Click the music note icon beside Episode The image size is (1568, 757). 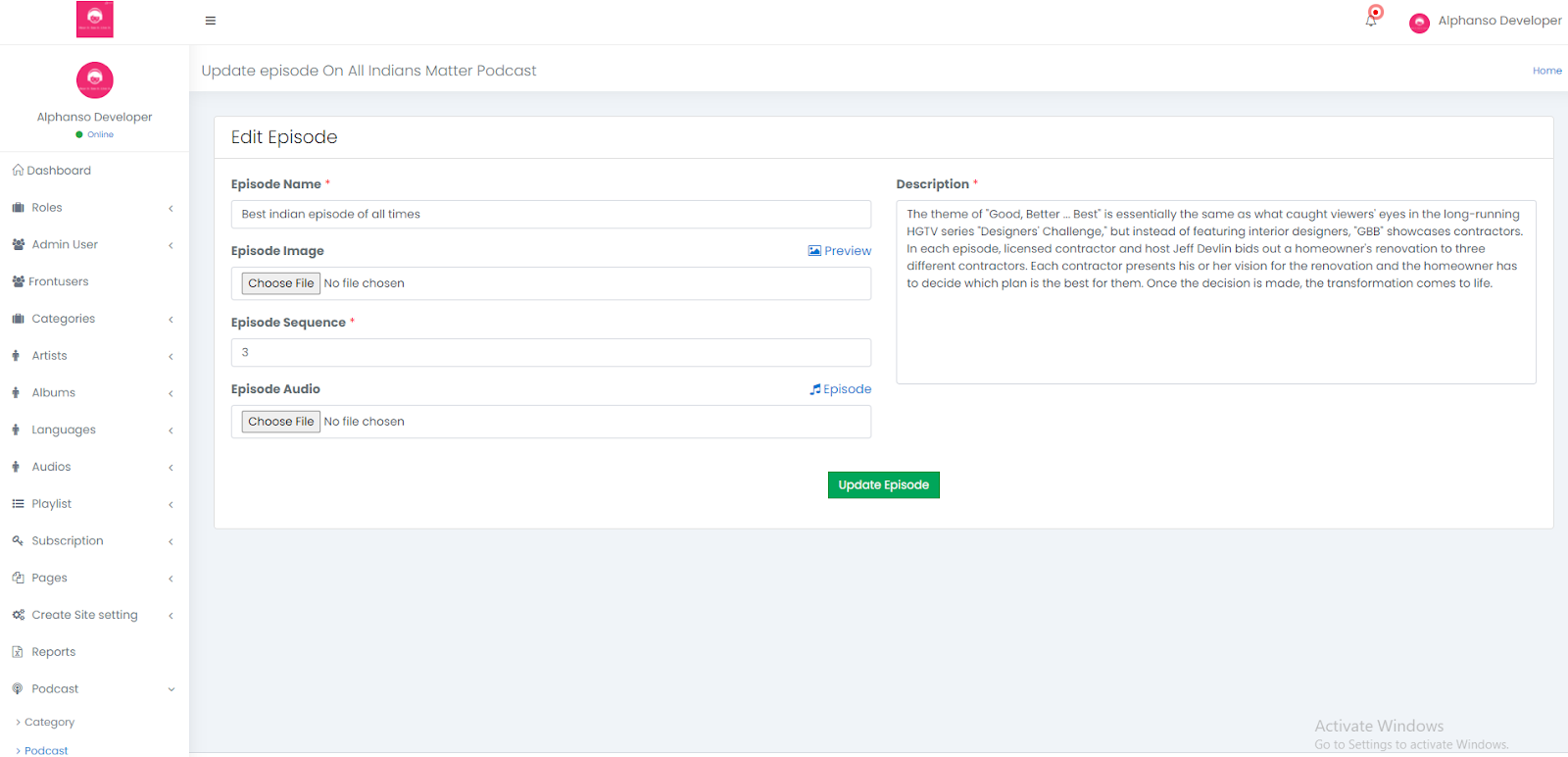click(x=815, y=389)
